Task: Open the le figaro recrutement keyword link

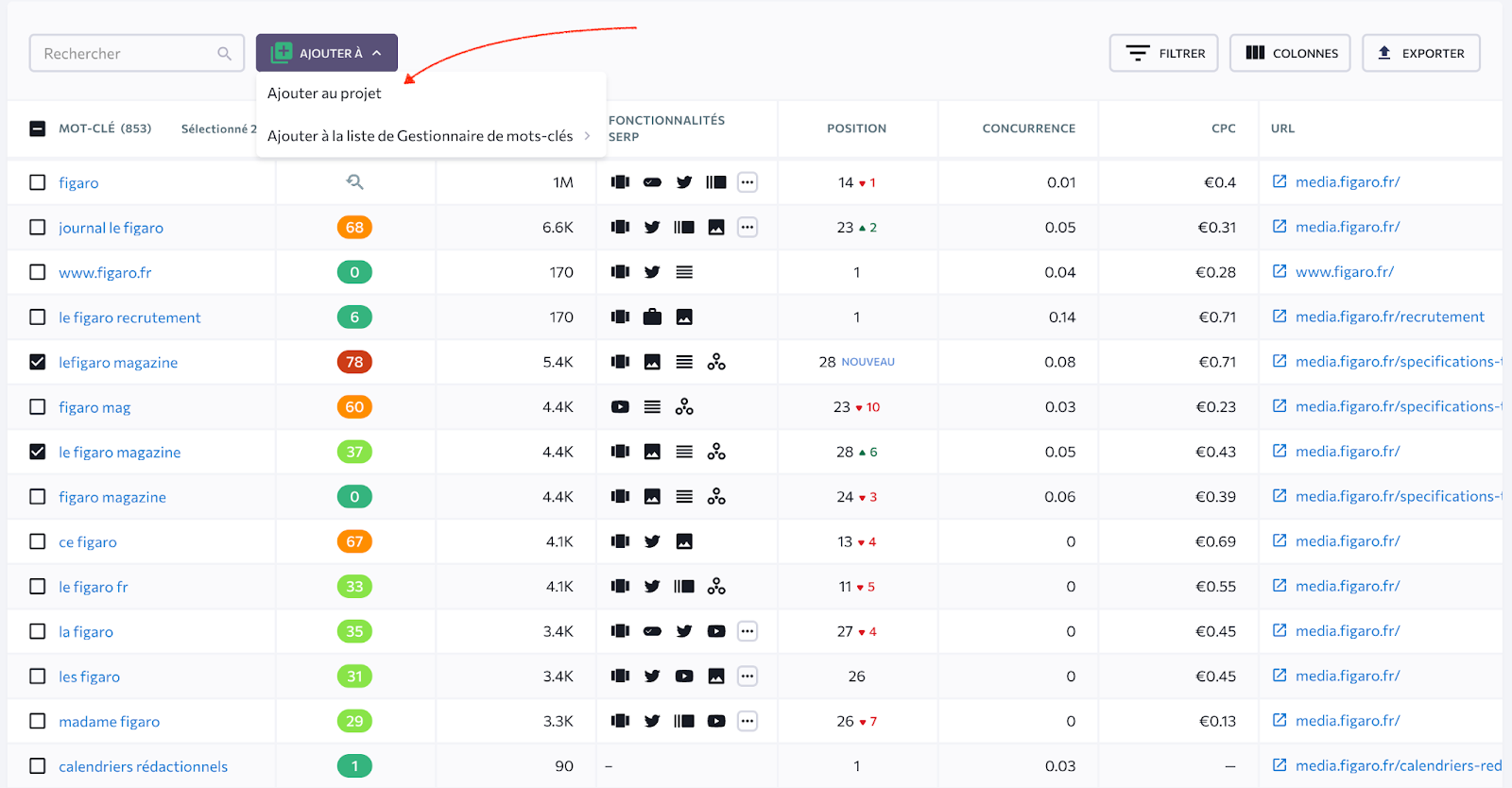Action: point(129,317)
